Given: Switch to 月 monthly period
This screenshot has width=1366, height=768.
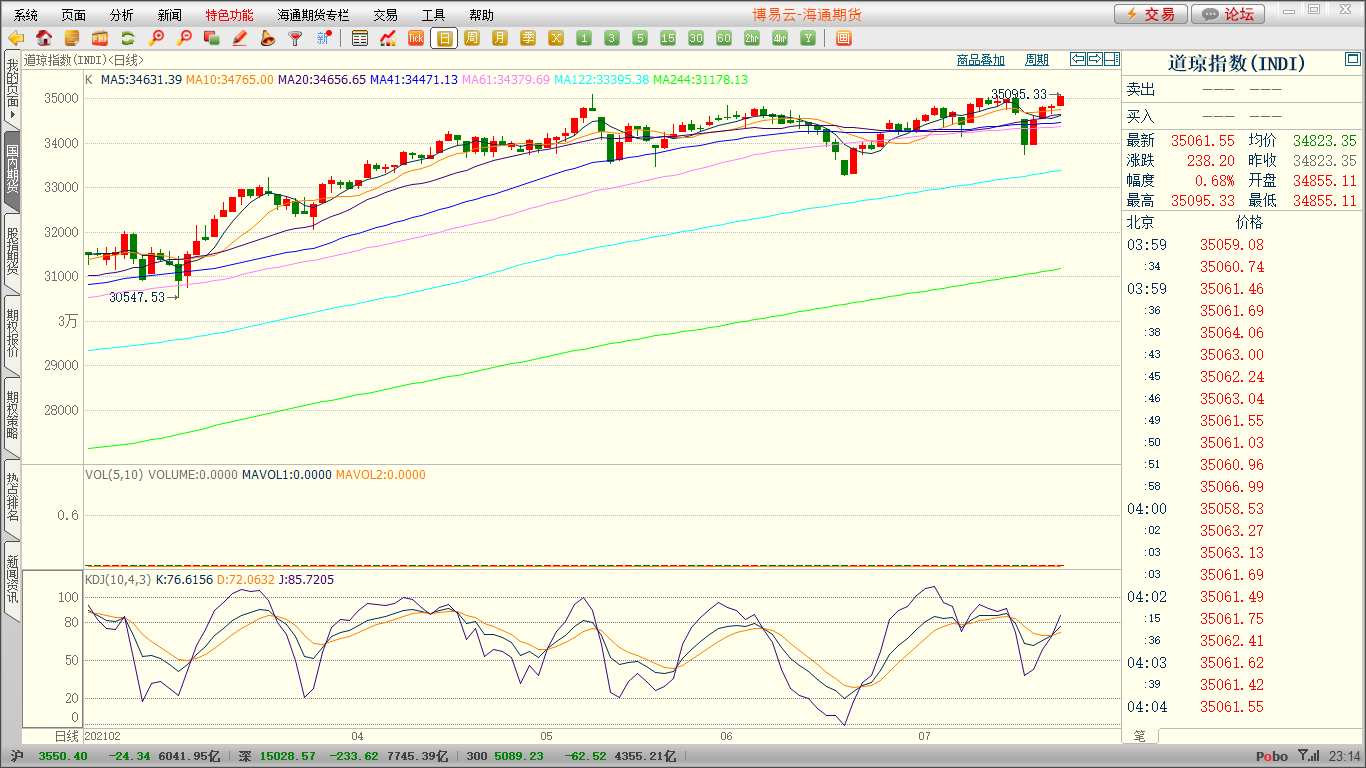Looking at the screenshot, I should click(x=500, y=39).
